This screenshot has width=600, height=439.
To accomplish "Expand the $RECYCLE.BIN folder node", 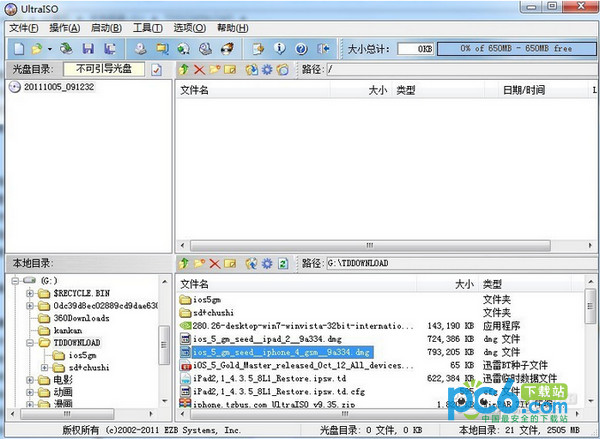I will point(30,294).
